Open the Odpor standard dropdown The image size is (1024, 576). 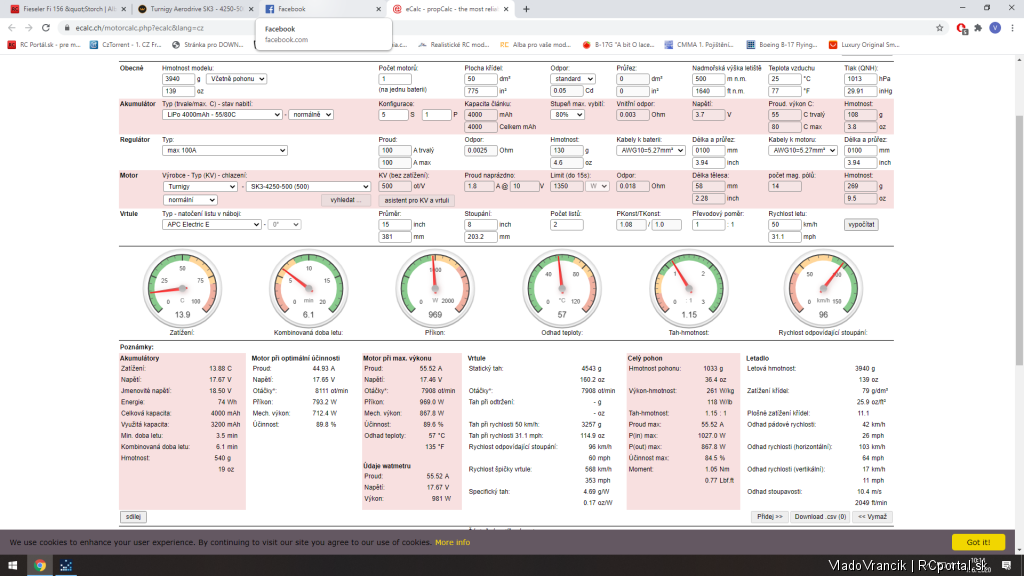[x=572, y=79]
